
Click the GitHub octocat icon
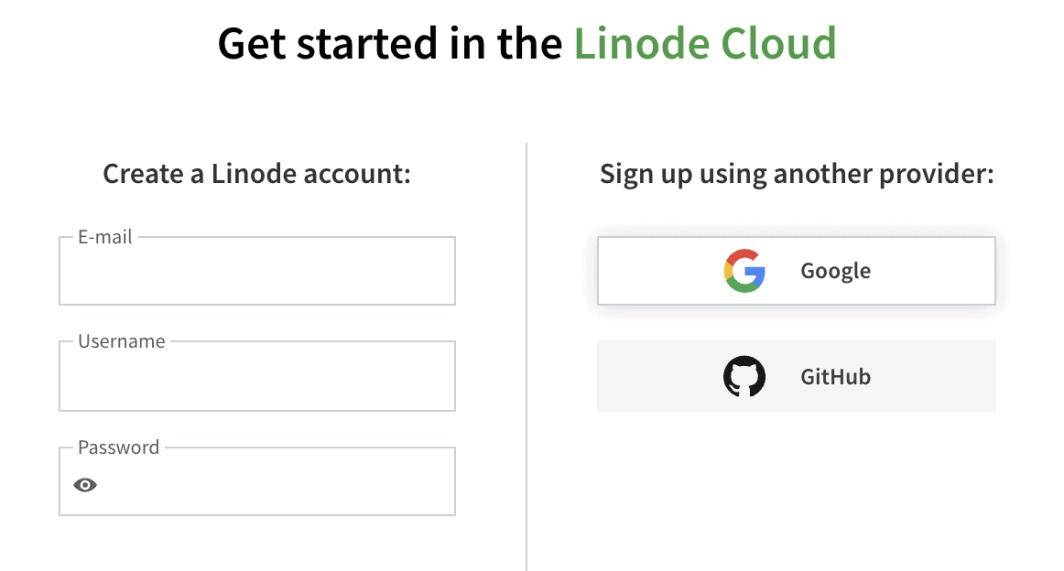[x=744, y=377]
